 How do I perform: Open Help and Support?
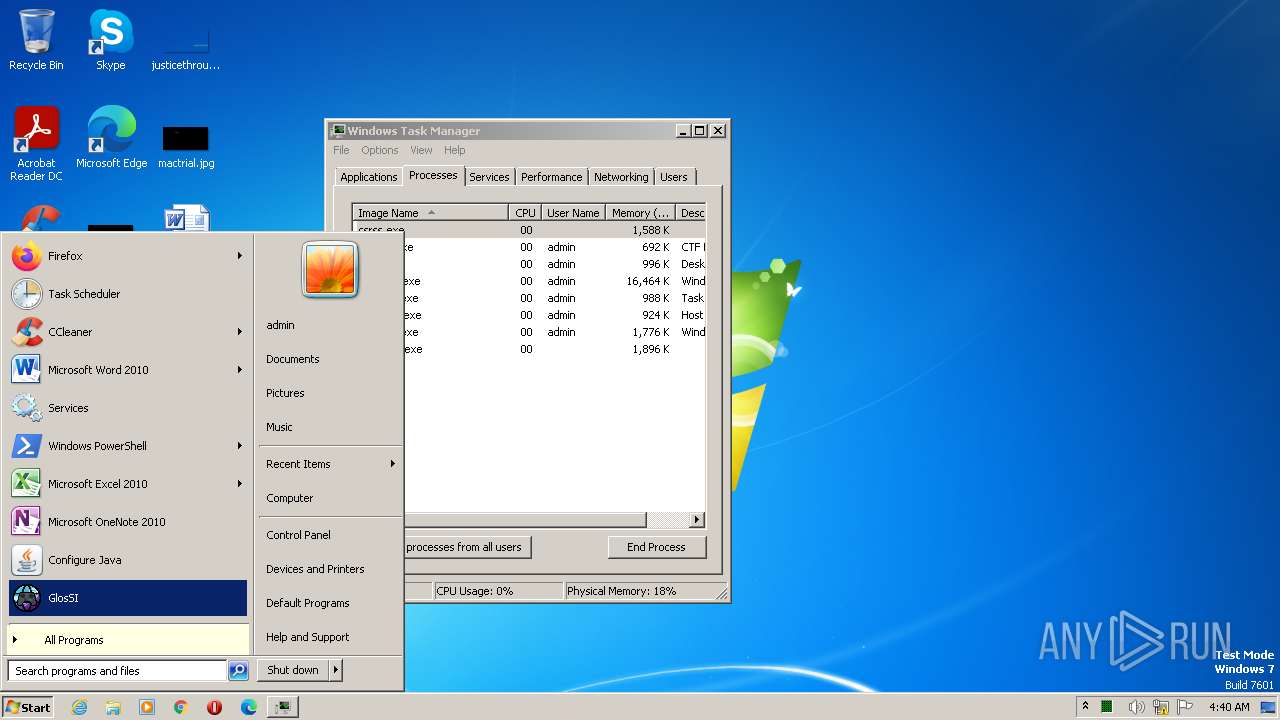pyautogui.click(x=330, y=637)
